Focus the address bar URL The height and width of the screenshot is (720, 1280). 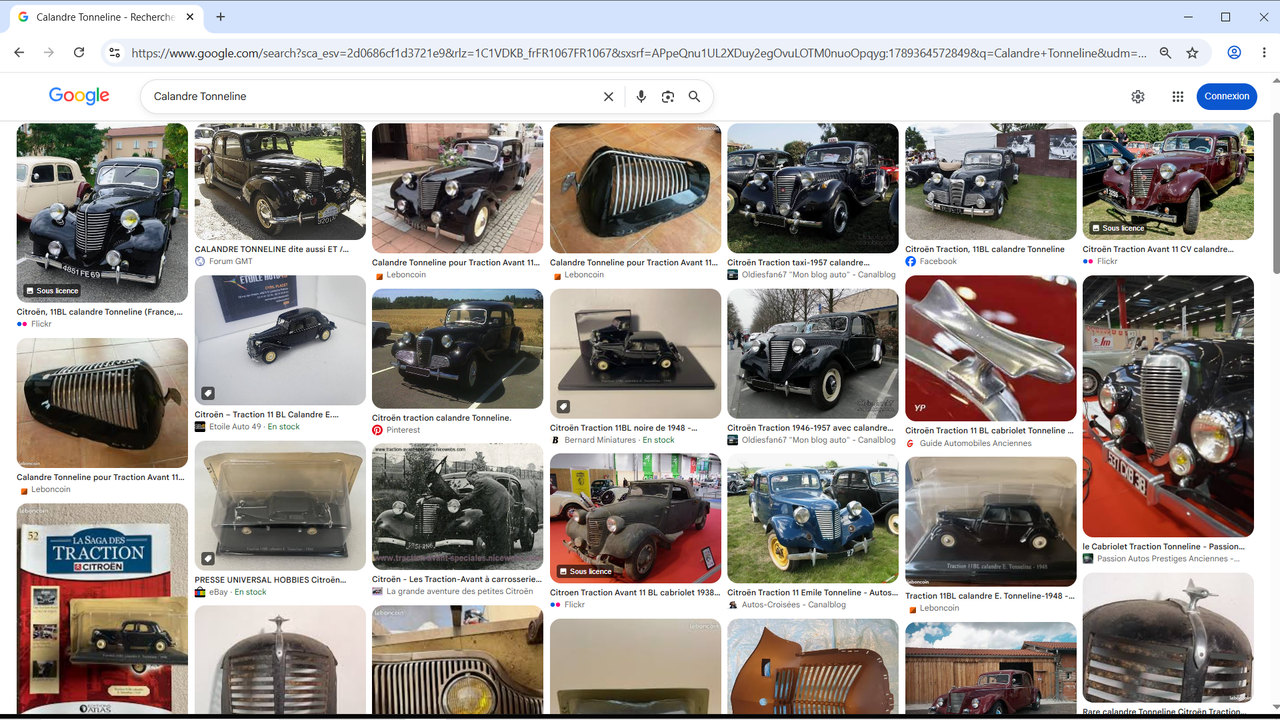point(639,53)
